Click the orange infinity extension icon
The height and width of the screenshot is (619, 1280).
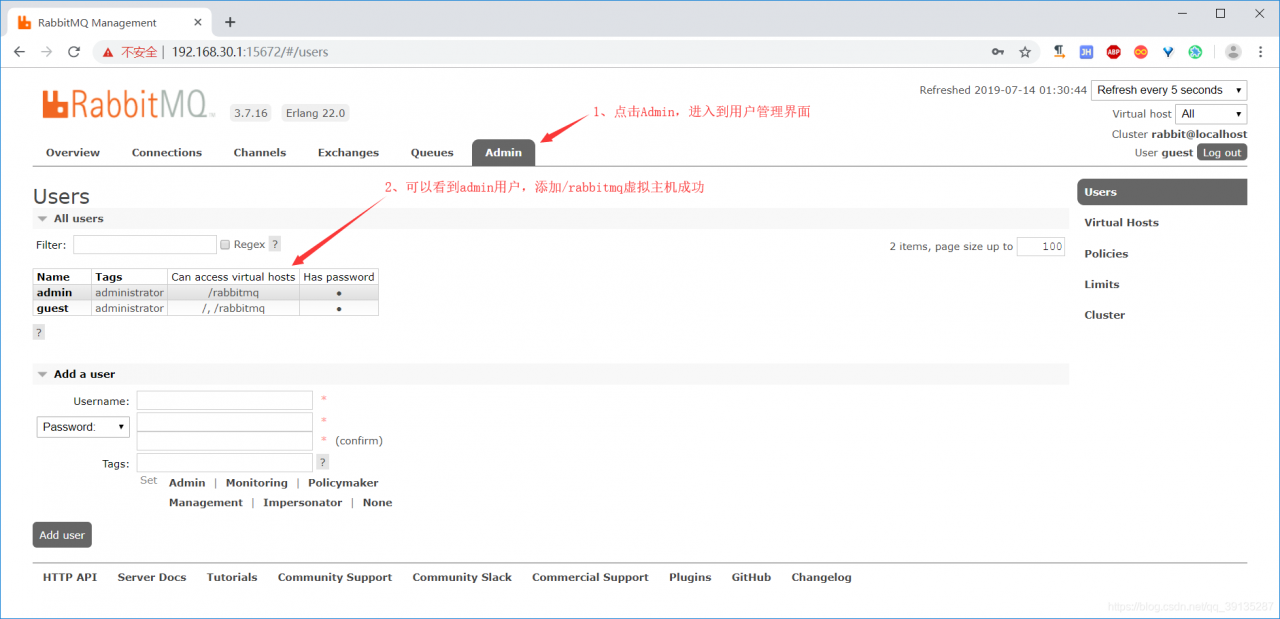pyautogui.click(x=1141, y=52)
